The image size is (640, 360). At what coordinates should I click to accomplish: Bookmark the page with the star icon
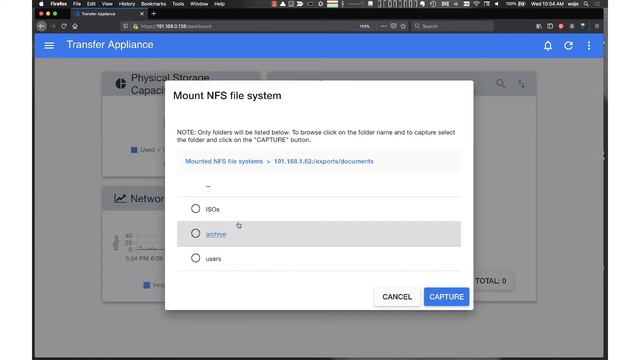point(403,26)
